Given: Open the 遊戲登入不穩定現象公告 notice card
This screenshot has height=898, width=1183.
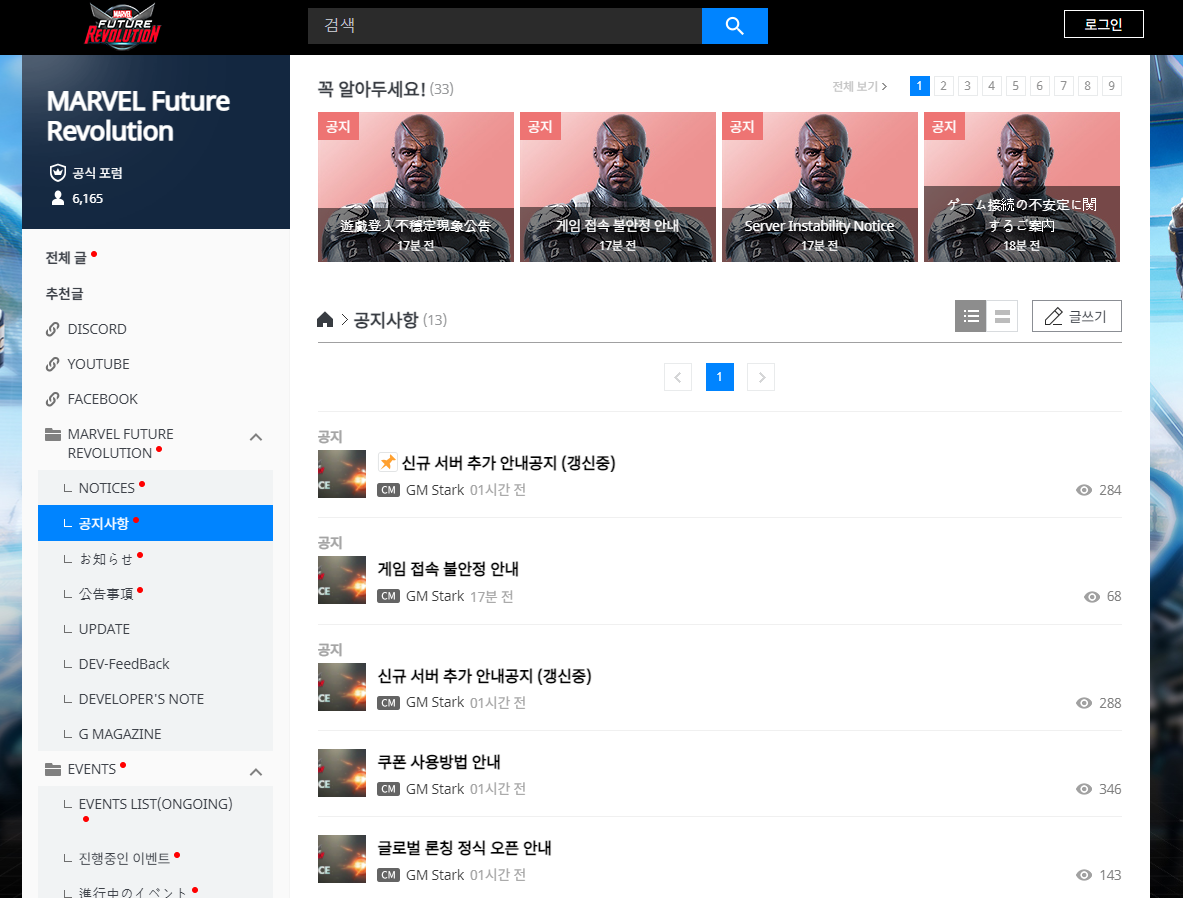Looking at the screenshot, I should pos(416,187).
